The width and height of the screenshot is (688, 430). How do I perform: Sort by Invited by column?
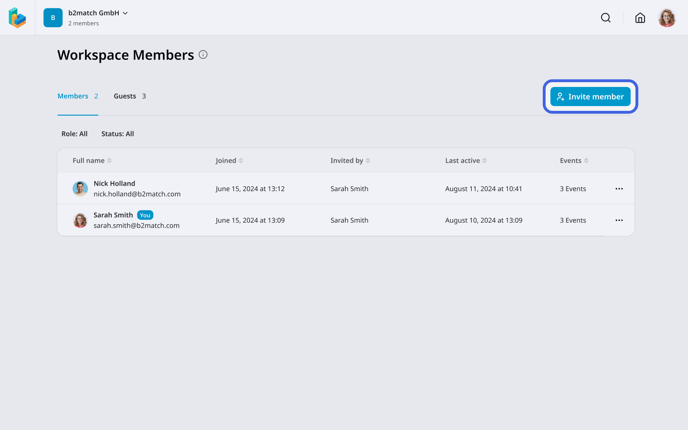coord(350,161)
